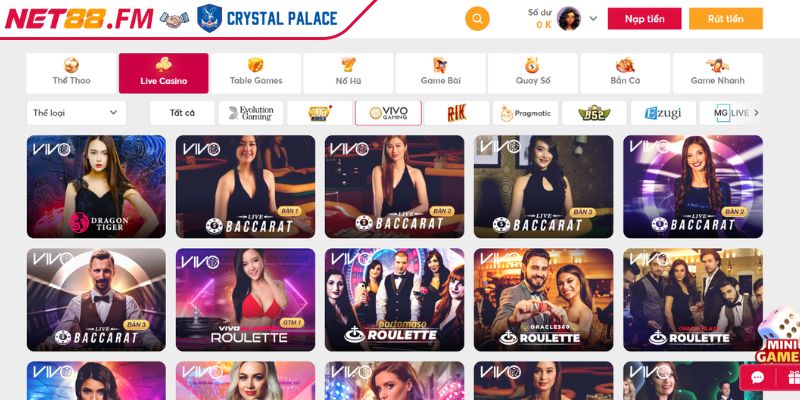Click the Rút tiền button
The image size is (800, 400).
click(x=726, y=19)
